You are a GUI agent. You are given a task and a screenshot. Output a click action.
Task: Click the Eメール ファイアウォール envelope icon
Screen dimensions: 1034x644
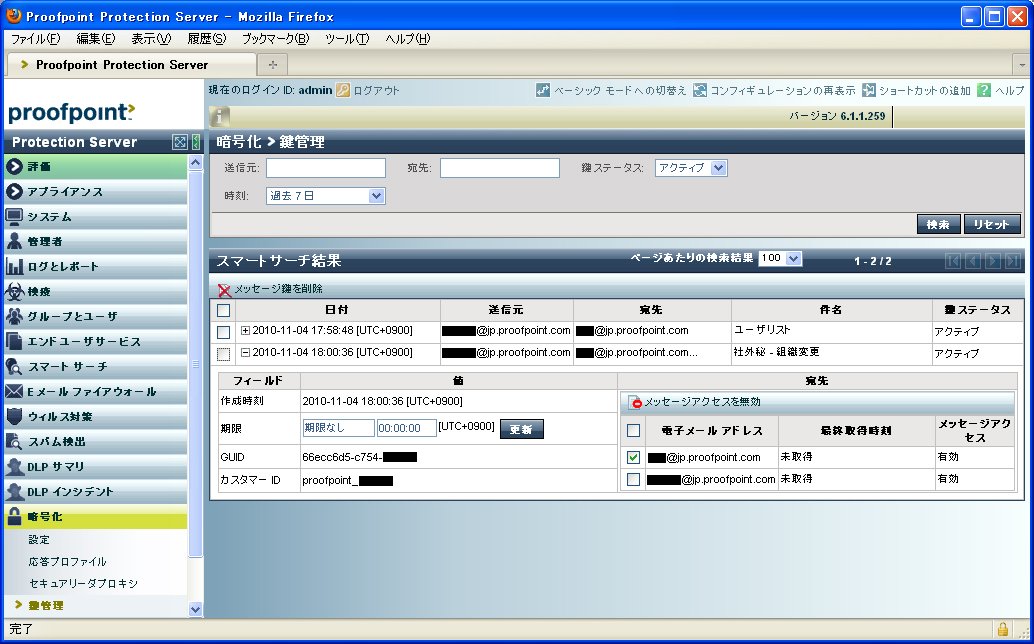pyautogui.click(x=14, y=392)
